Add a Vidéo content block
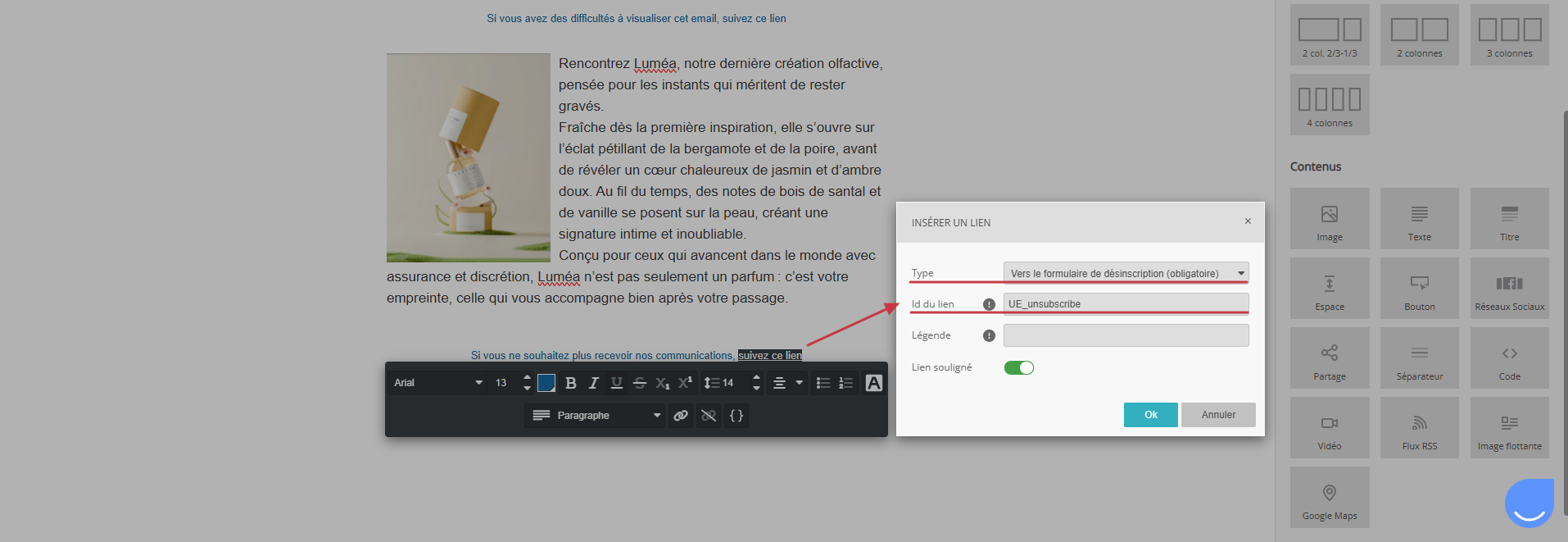The height and width of the screenshot is (542, 1568). coord(1330,428)
